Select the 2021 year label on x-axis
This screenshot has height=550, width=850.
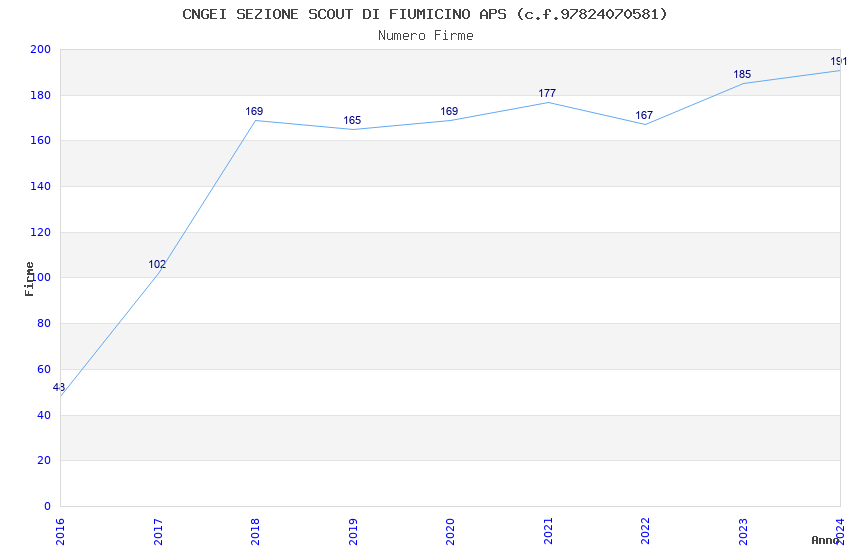click(548, 530)
